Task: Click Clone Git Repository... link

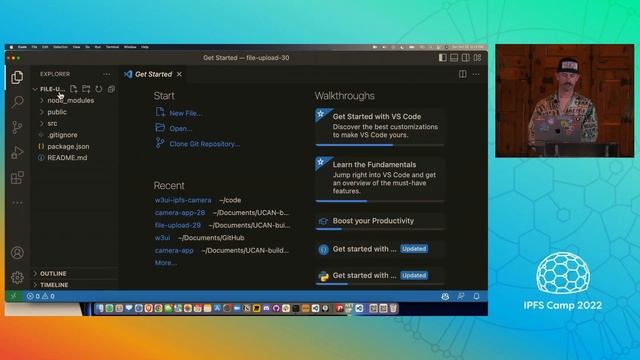Action: click(x=204, y=144)
